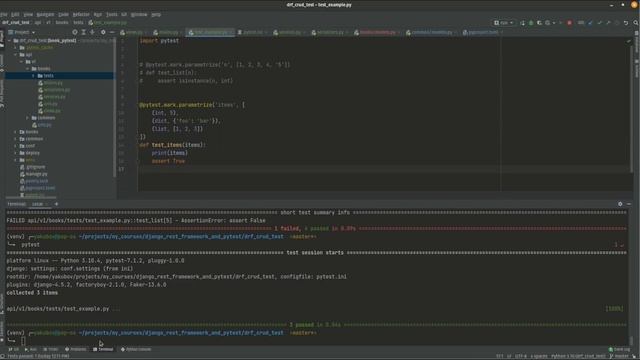
Task: Click the Profile icon in toolbar
Action: (x=548, y=23)
